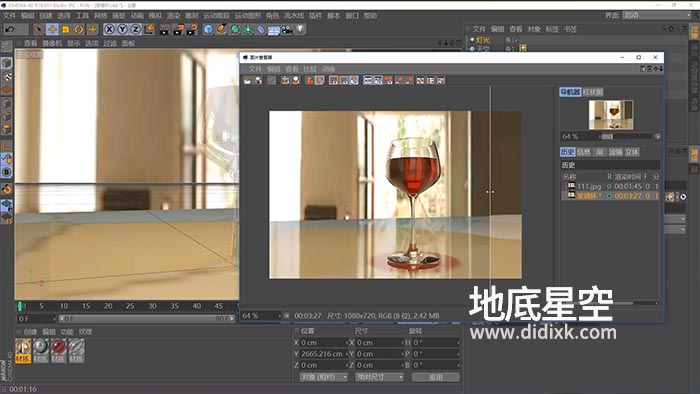Toggle AB compare mode in Picture Viewer
The width and height of the screenshot is (700, 394).
click(x=367, y=80)
